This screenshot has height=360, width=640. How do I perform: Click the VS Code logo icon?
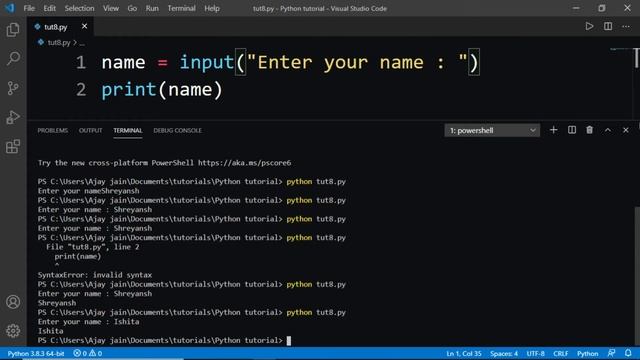click(x=9, y=8)
